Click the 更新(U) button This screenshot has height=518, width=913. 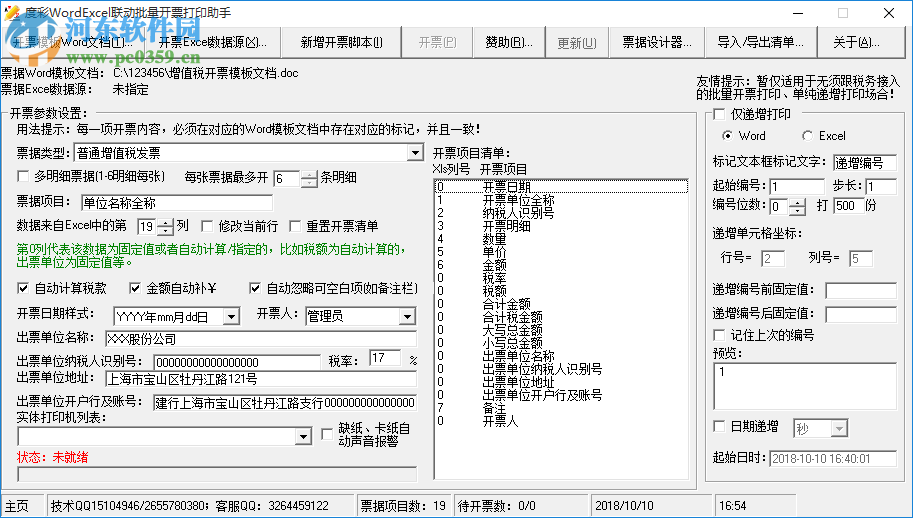(577, 42)
